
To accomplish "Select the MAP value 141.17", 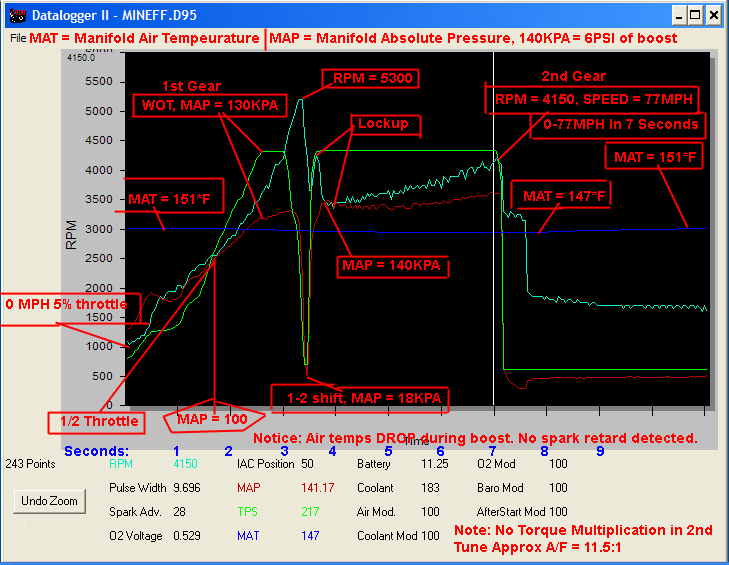I will click(x=318, y=488).
